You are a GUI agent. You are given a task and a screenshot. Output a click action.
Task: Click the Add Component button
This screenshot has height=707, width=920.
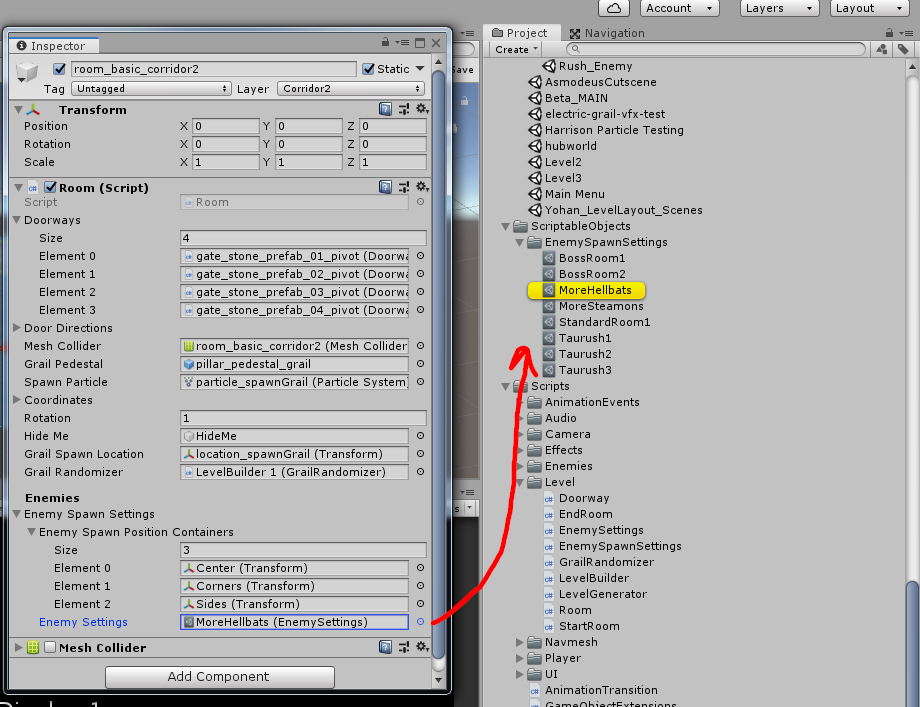tap(219, 676)
